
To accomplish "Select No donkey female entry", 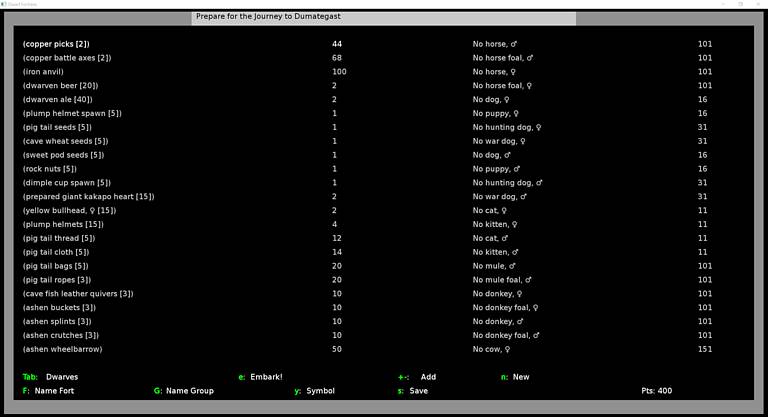I will 497,294.
